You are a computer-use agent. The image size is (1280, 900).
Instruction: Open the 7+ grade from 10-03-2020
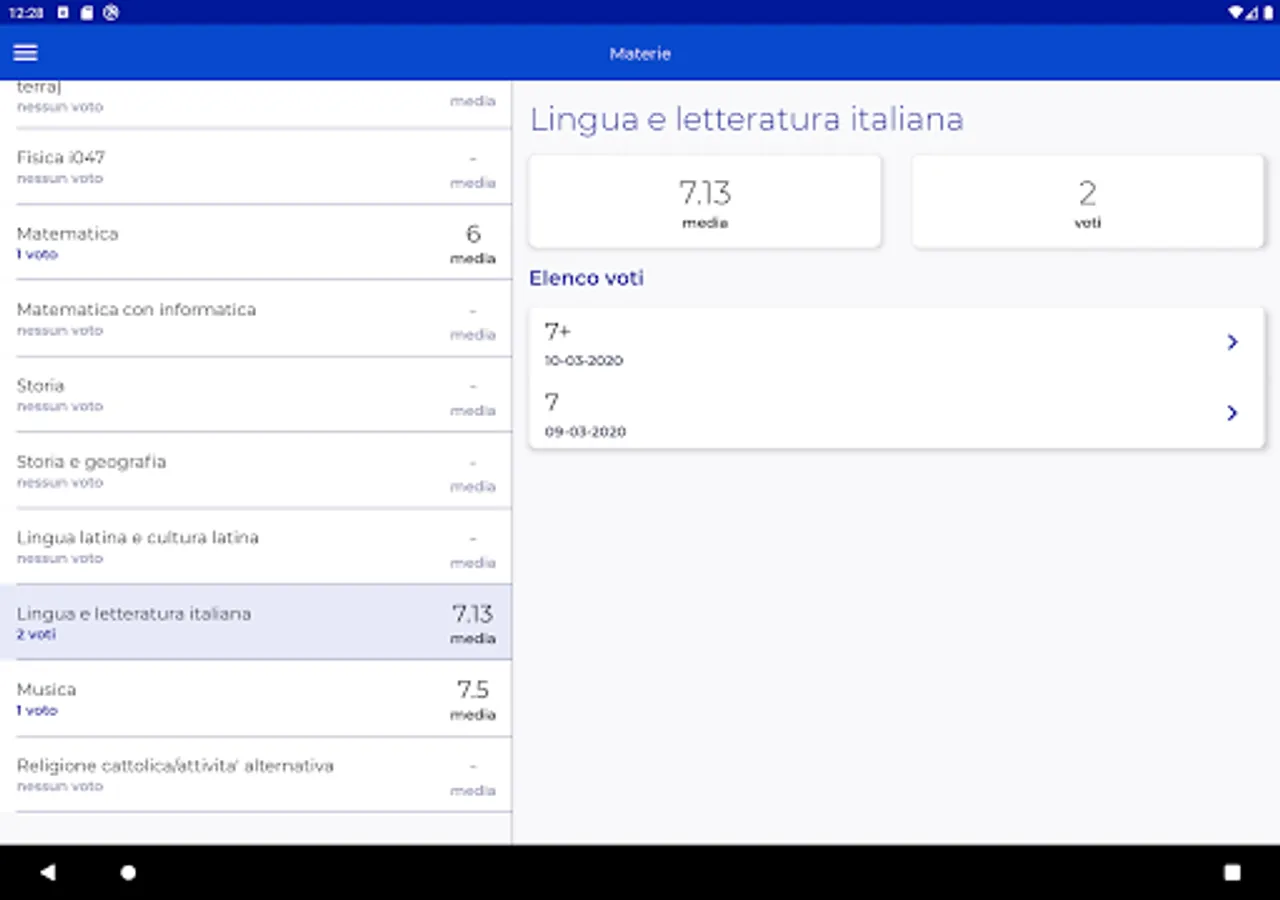point(897,343)
